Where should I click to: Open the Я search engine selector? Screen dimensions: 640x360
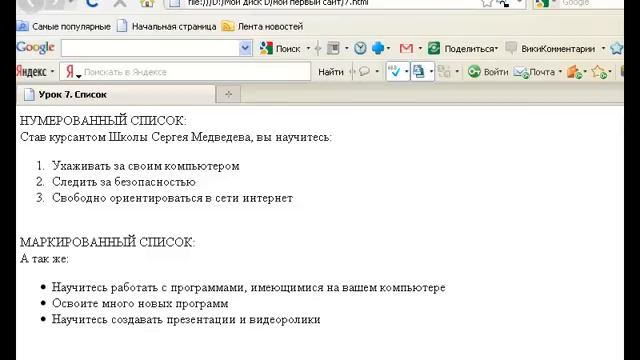click(x=73, y=72)
